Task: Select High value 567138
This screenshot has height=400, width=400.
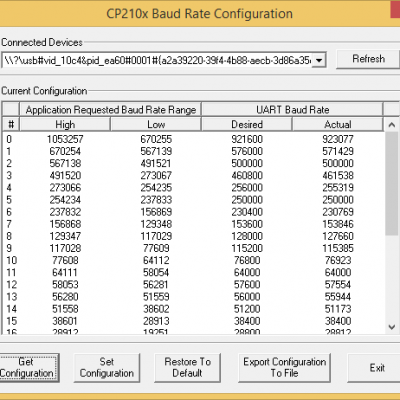Action: (65, 163)
